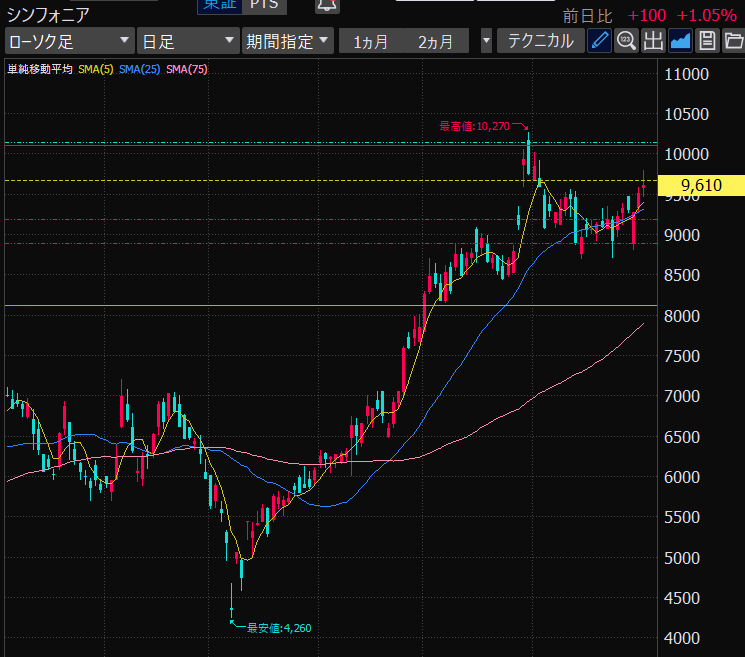Click the alert bell icon
The height and width of the screenshot is (657, 745).
tap(327, 6)
